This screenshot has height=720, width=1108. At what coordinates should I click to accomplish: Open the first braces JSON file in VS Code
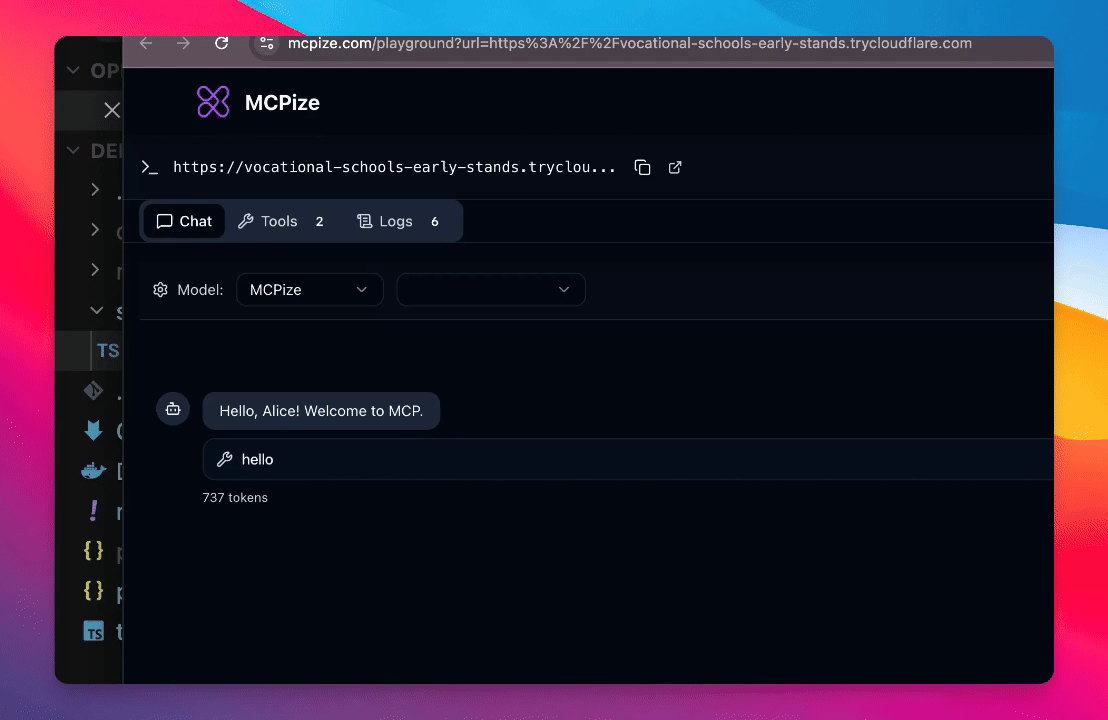[x=93, y=550]
